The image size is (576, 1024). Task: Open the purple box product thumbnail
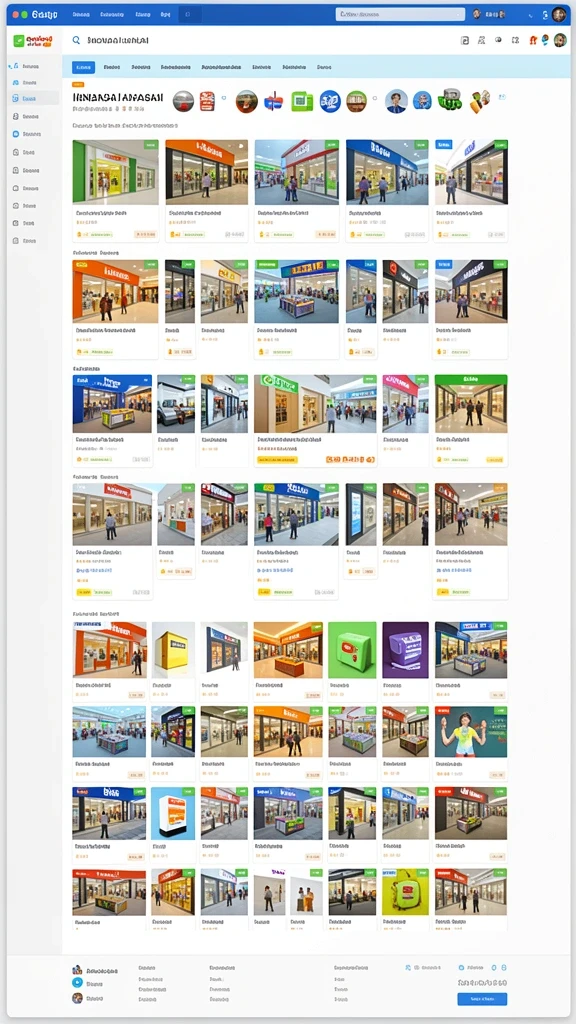click(405, 650)
